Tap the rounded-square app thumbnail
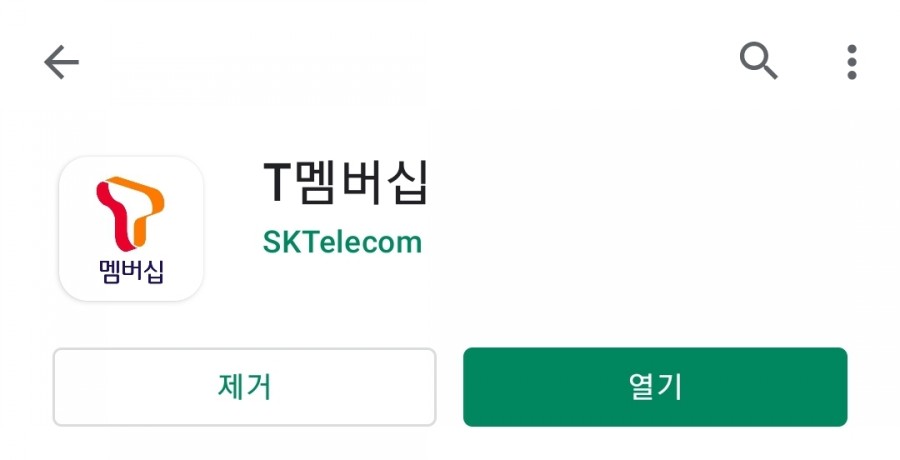 coord(131,229)
